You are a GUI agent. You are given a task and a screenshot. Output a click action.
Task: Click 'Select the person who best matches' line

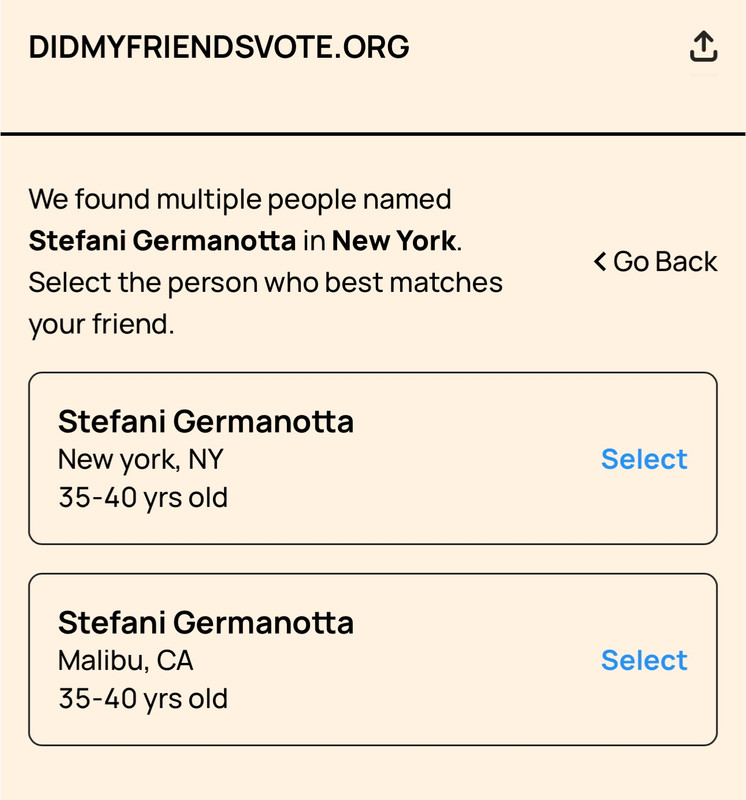tap(265, 283)
